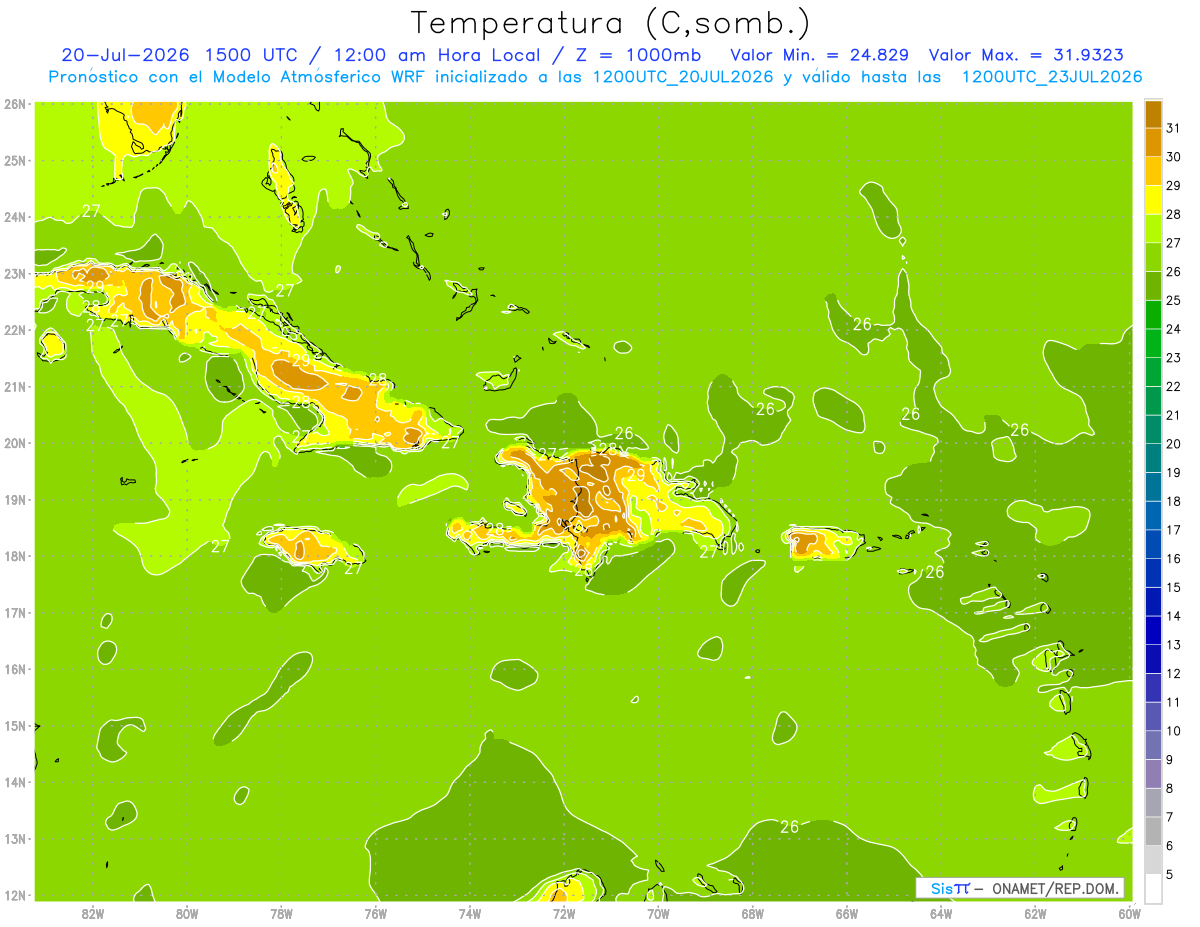The height and width of the screenshot is (927, 1200).
Task: Click the '80W' longitude axis label
Action: [187, 913]
